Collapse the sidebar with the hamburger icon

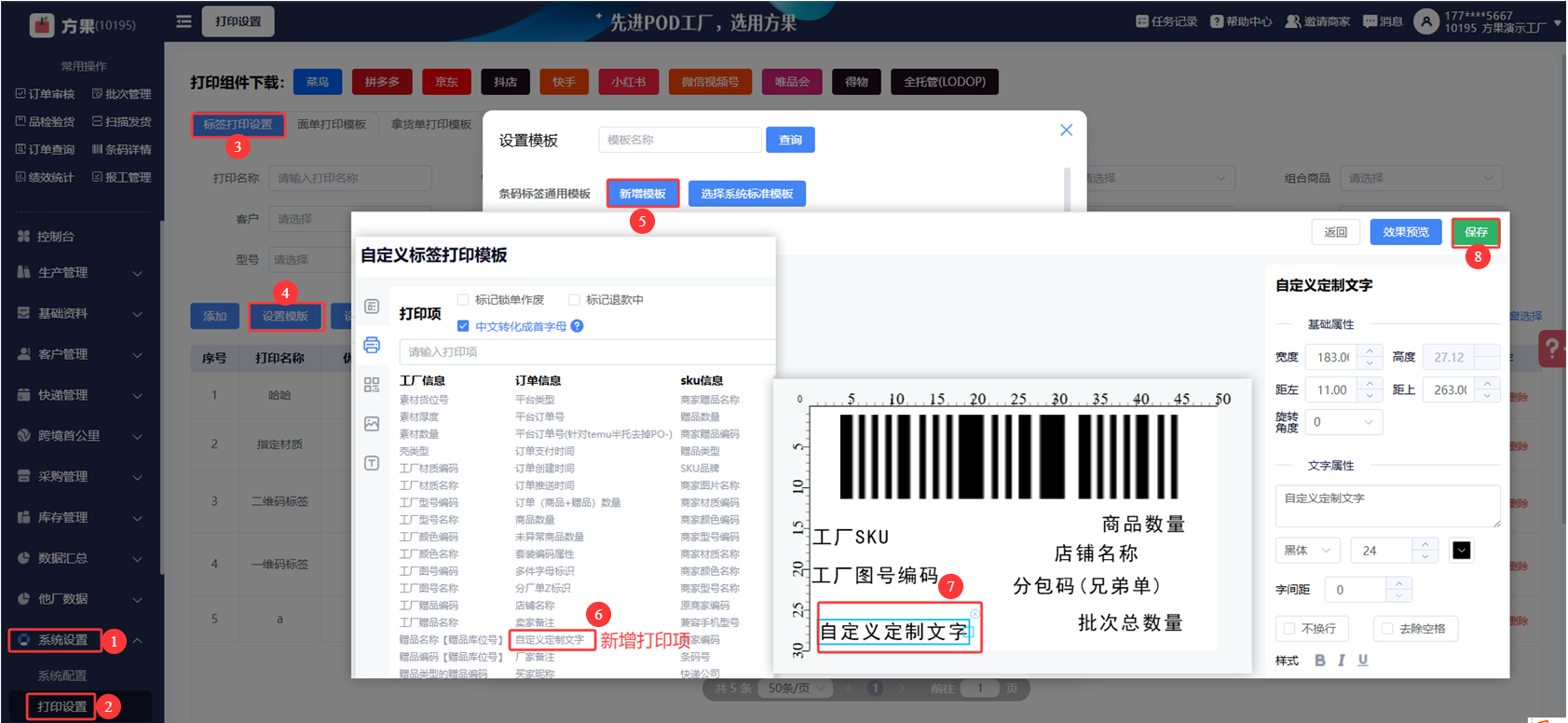(184, 21)
